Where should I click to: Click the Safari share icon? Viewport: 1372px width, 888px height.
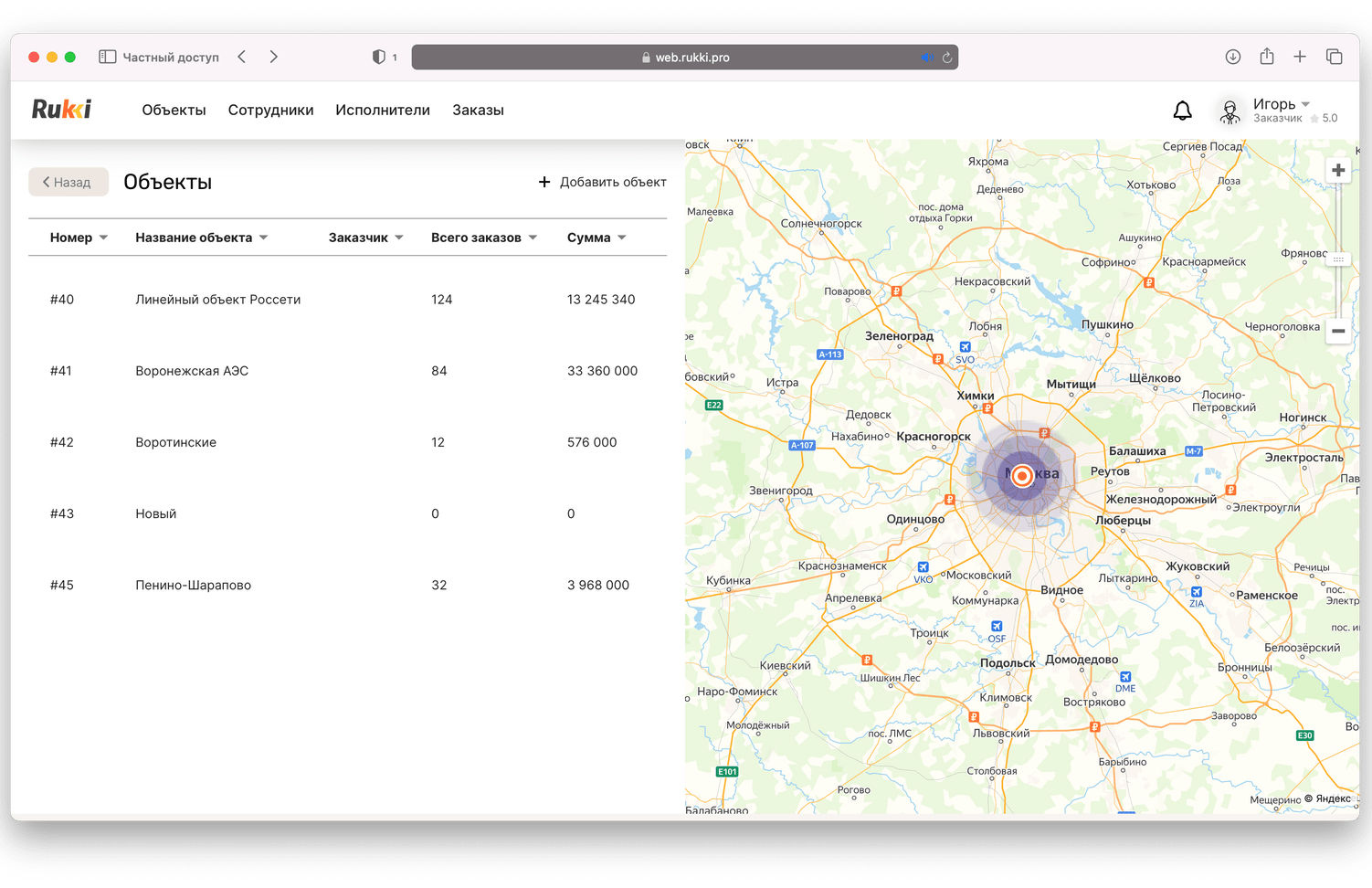pos(1266,56)
